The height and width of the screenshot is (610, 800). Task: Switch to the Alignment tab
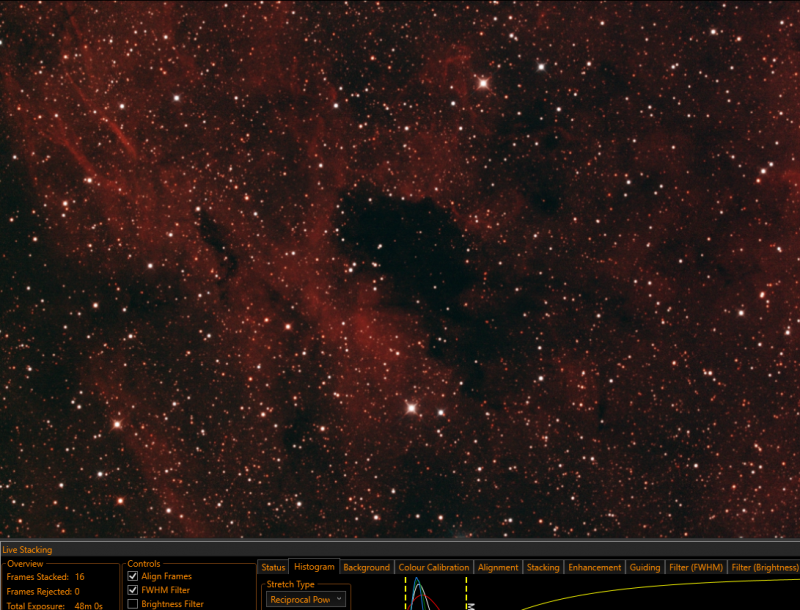coord(498,567)
